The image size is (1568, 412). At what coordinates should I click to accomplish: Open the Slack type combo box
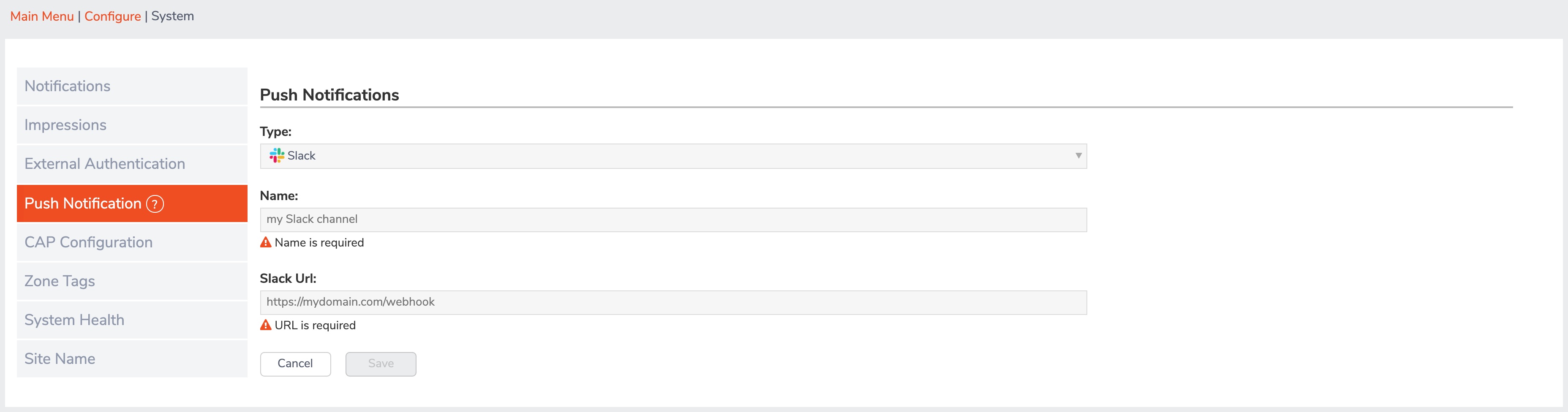point(672,156)
